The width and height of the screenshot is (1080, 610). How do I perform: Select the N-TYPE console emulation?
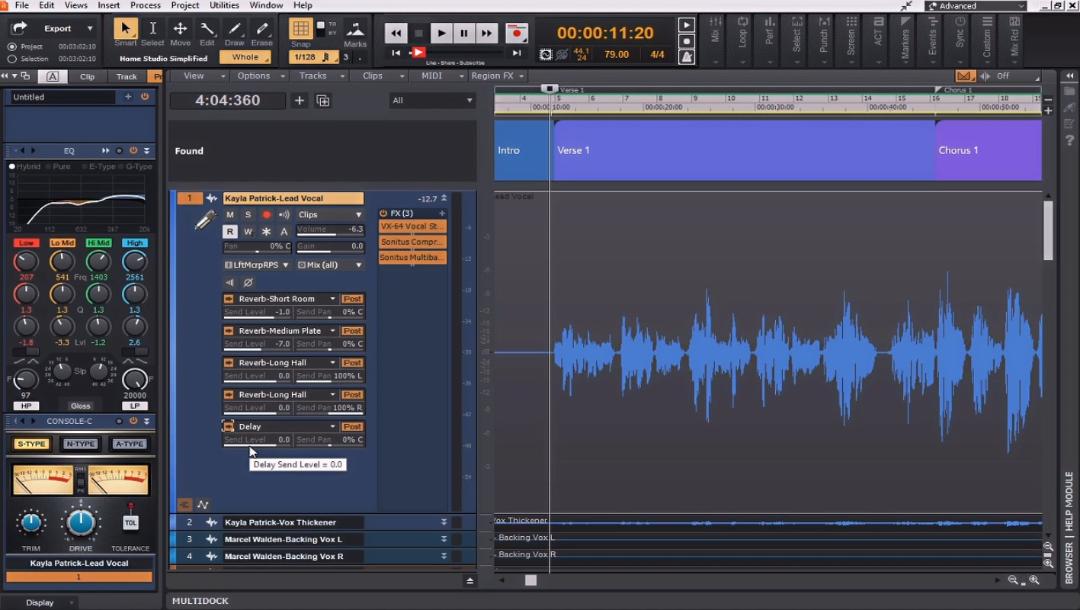pyautogui.click(x=81, y=444)
